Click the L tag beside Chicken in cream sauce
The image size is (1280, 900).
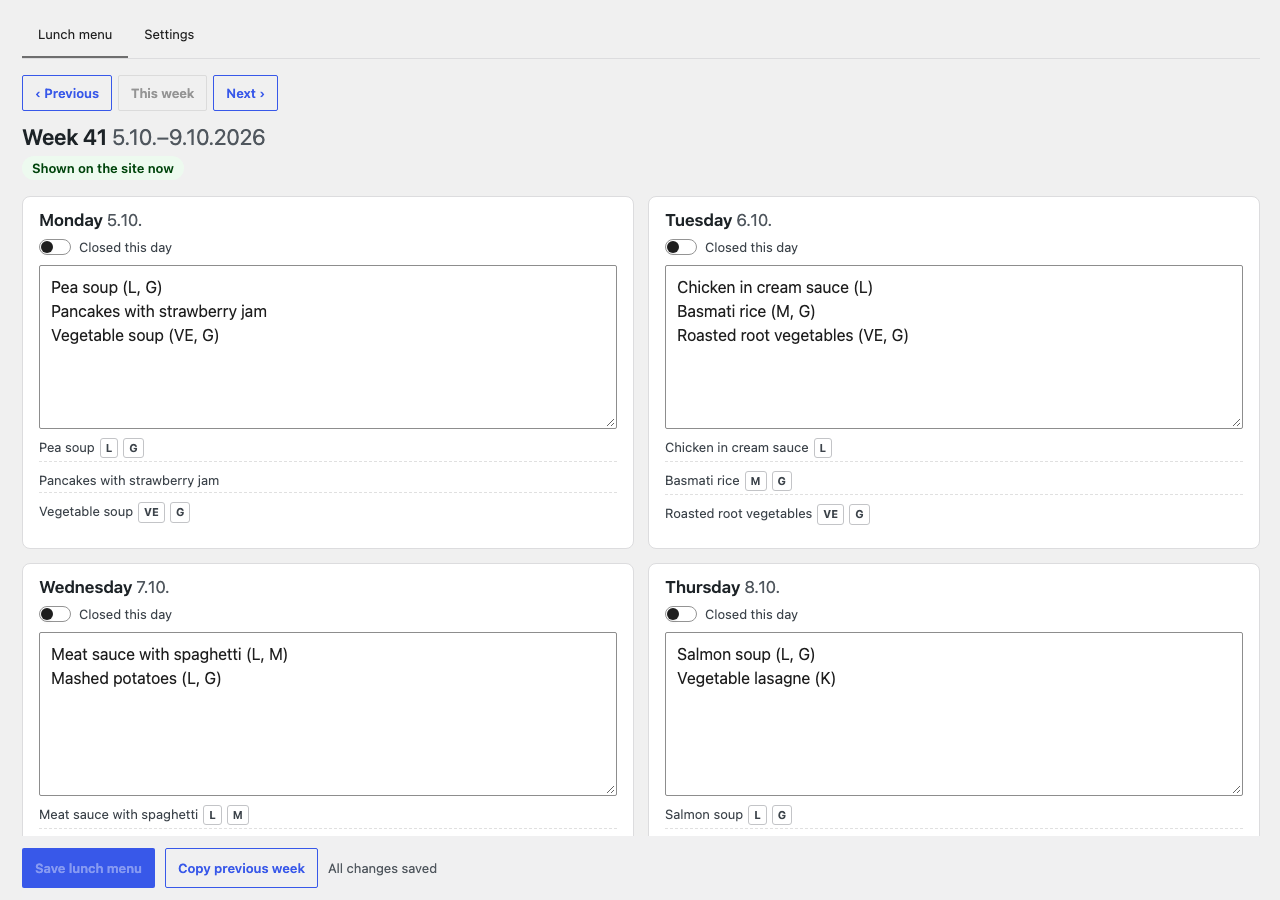[x=823, y=448]
